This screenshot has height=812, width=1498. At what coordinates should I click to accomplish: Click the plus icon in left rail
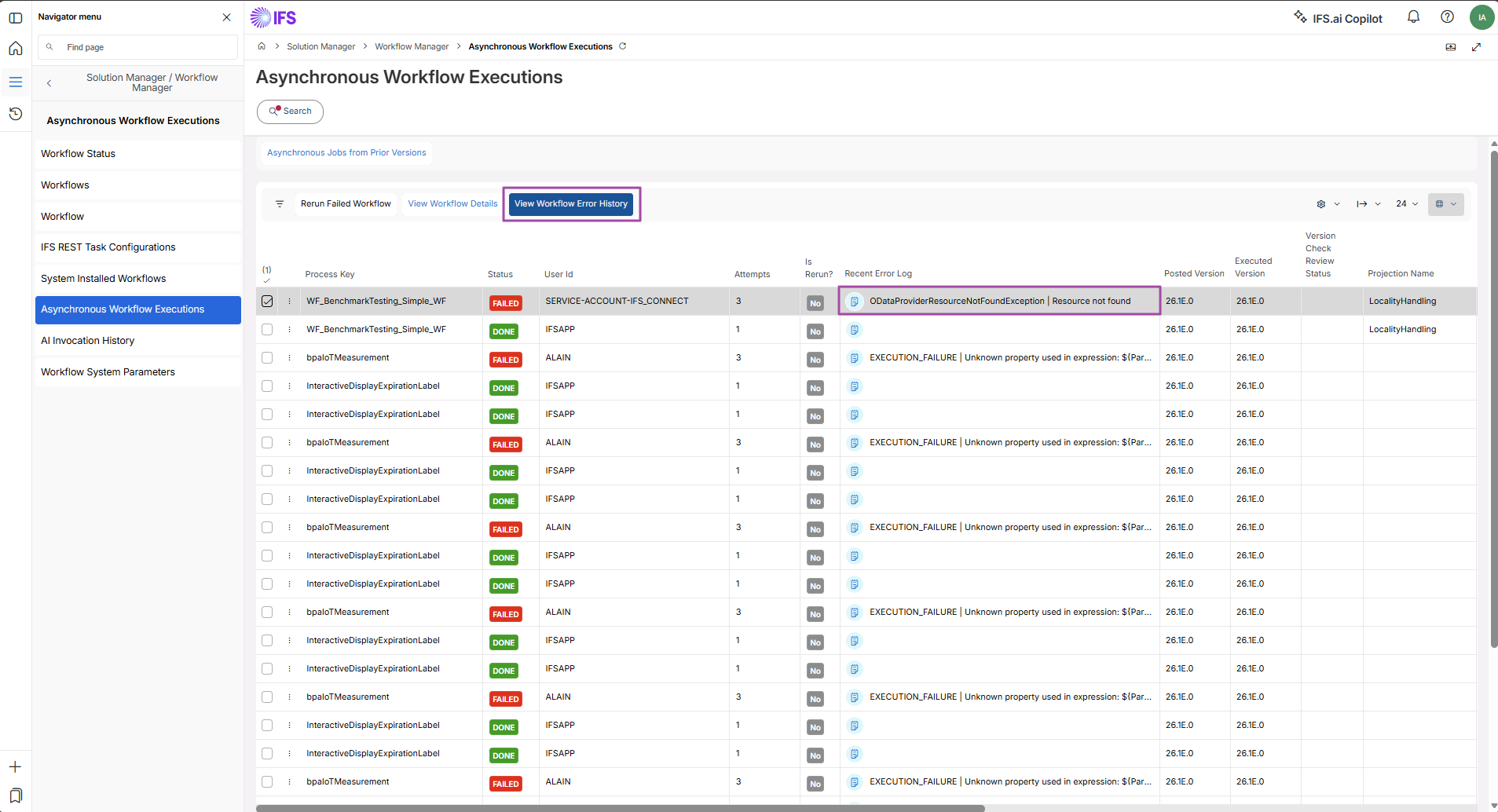15,766
